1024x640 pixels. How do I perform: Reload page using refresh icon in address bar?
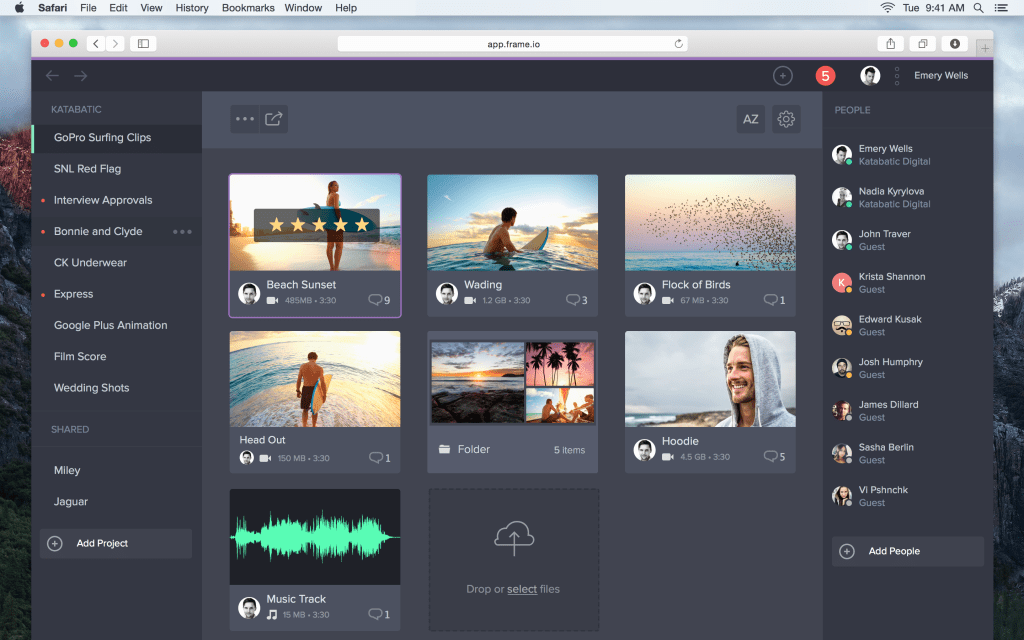click(679, 44)
